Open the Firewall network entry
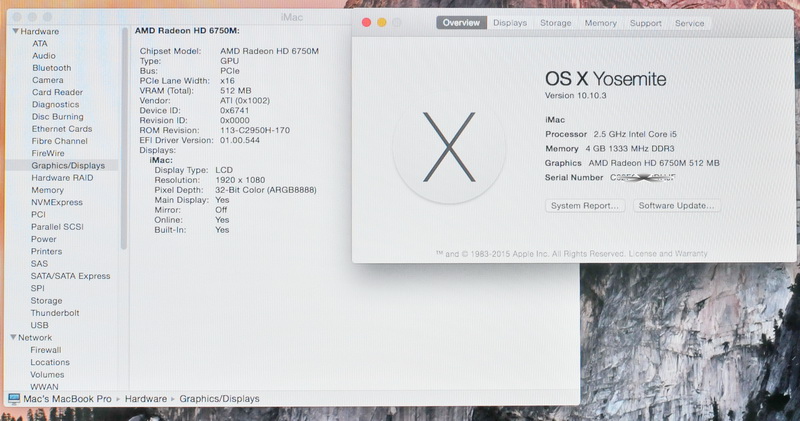800x421 pixels. point(45,350)
